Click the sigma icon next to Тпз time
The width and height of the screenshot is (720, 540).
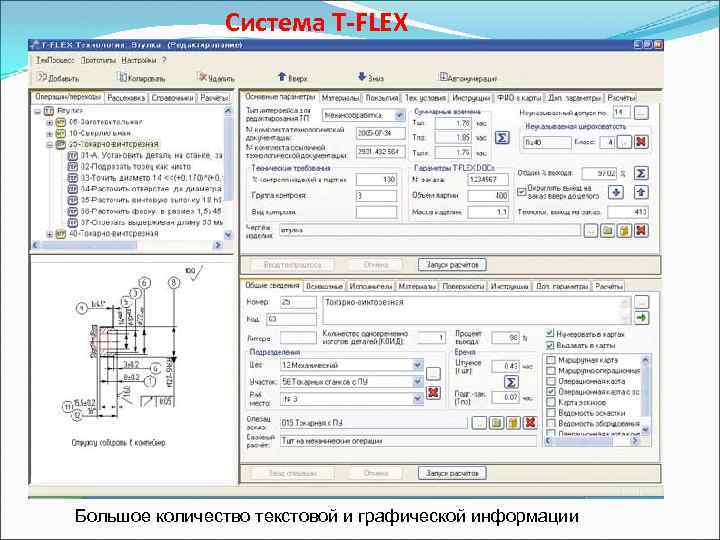click(502, 137)
